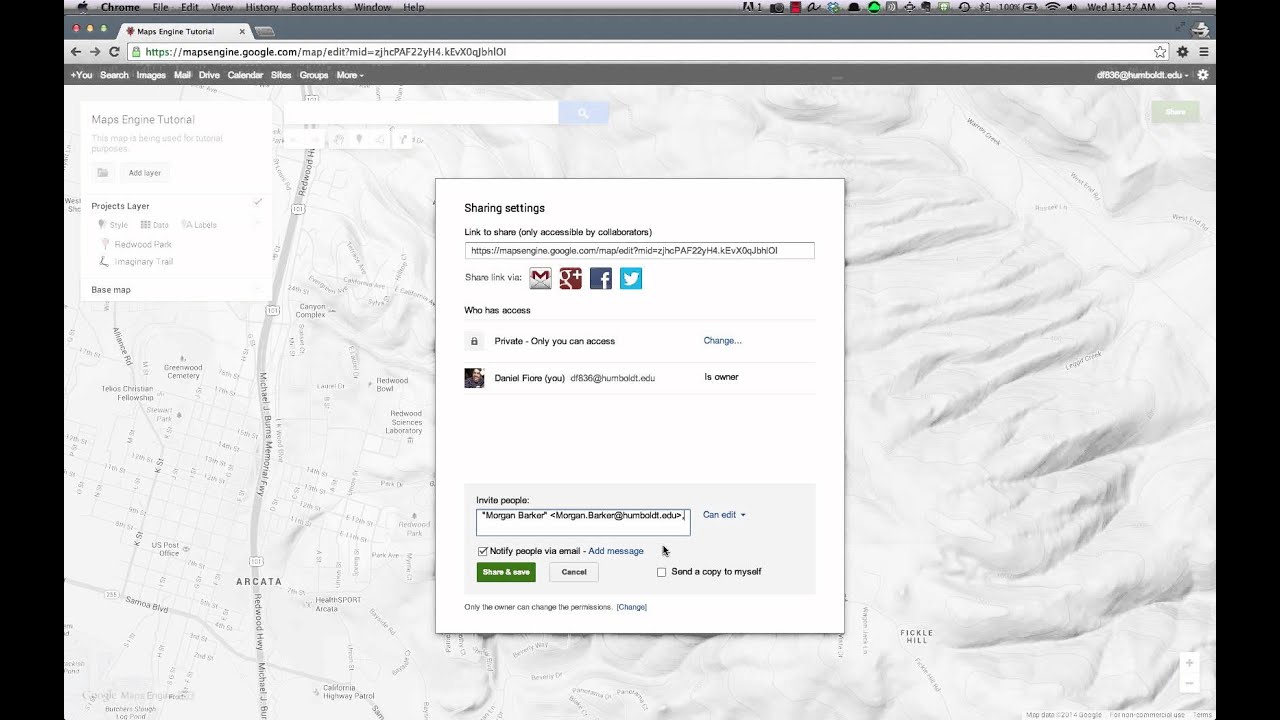Image resolution: width=1280 pixels, height=720 pixels.
Task: Open Labels option of Projects Layer
Action: (x=199, y=225)
